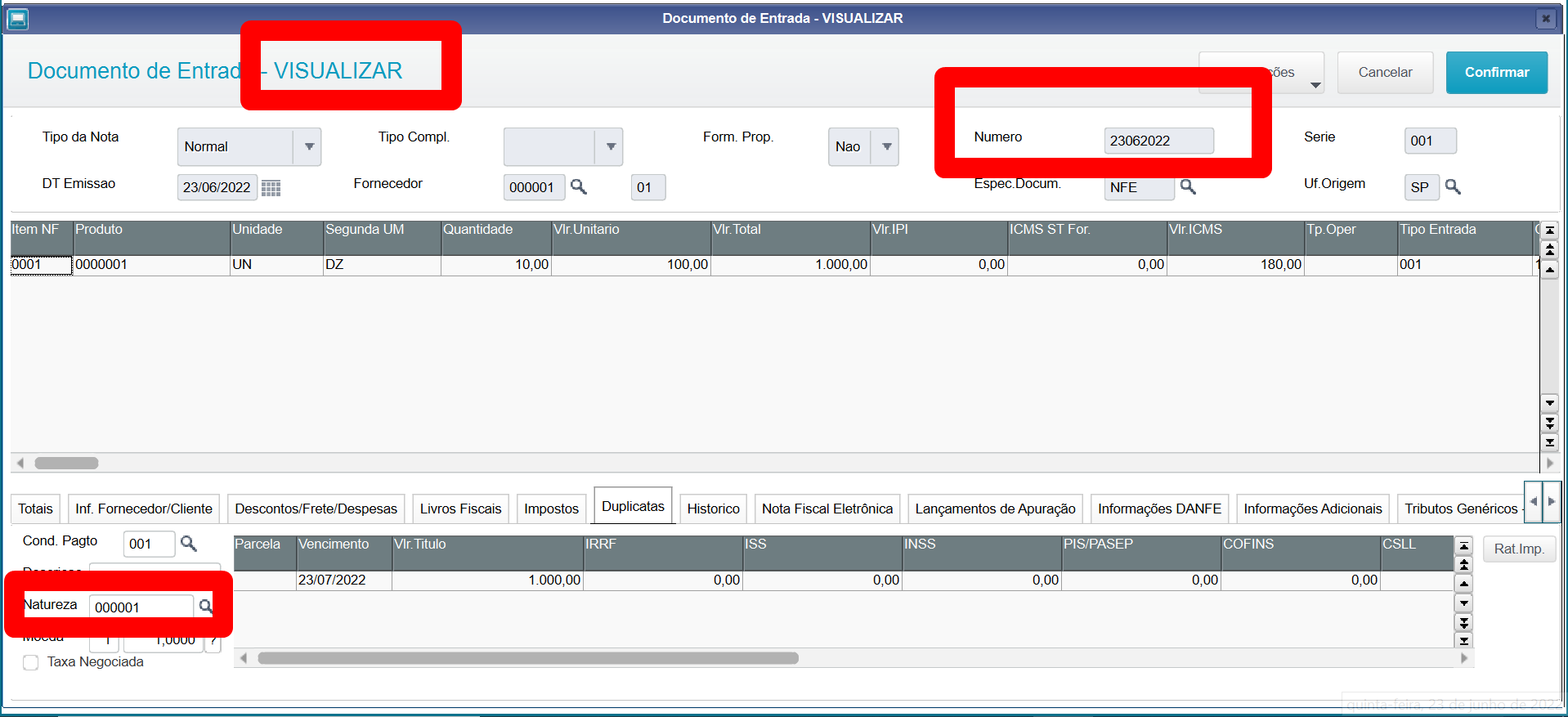Viewport: 1568px width, 717px height.
Task: Open the Espec.Docum. lookup magnifier
Action: click(x=1188, y=186)
